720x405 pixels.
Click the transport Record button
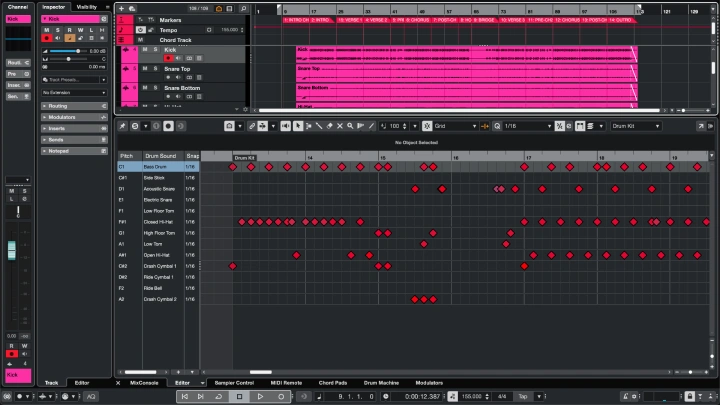(281, 396)
